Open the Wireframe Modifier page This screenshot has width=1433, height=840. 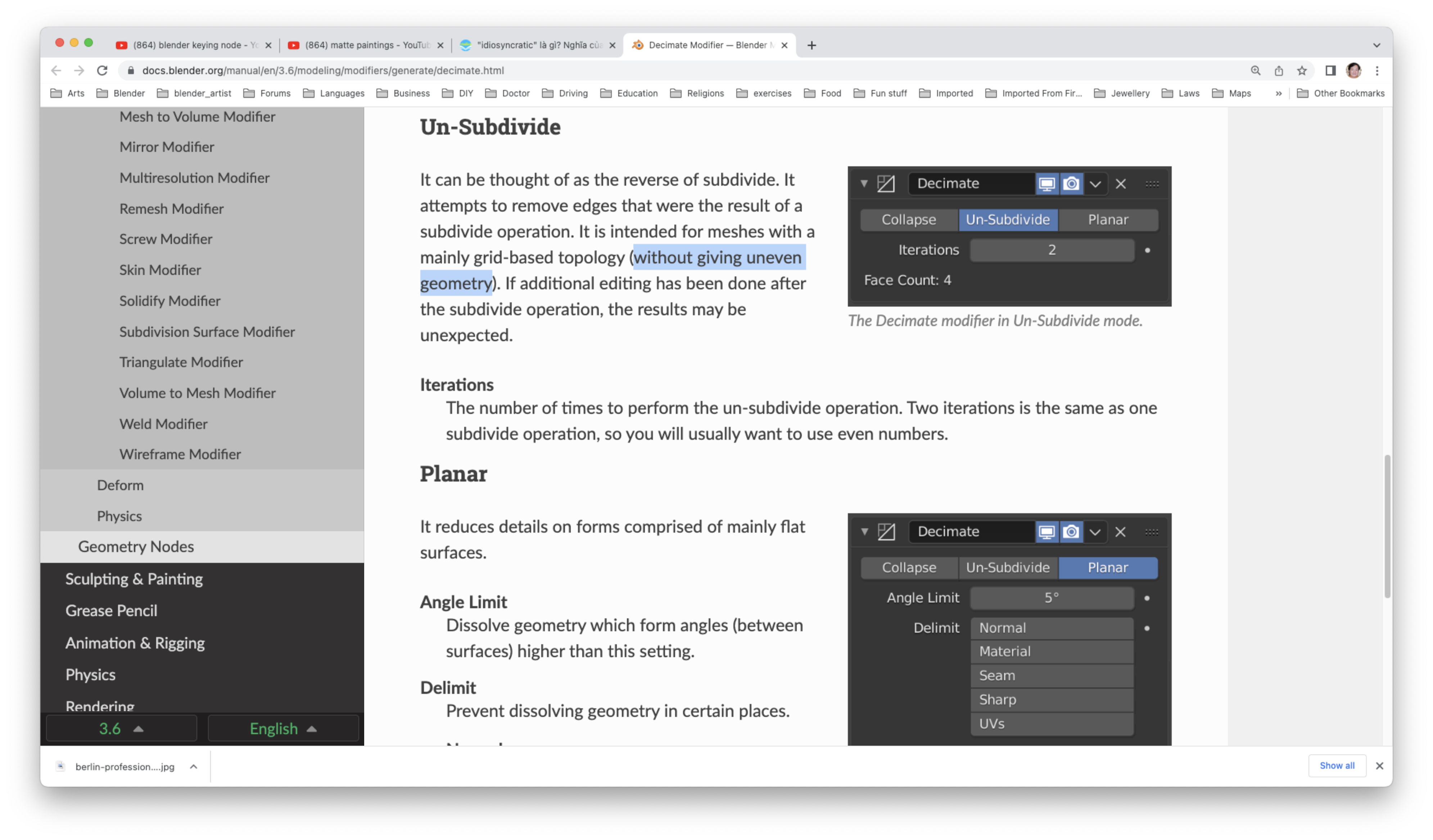(180, 454)
